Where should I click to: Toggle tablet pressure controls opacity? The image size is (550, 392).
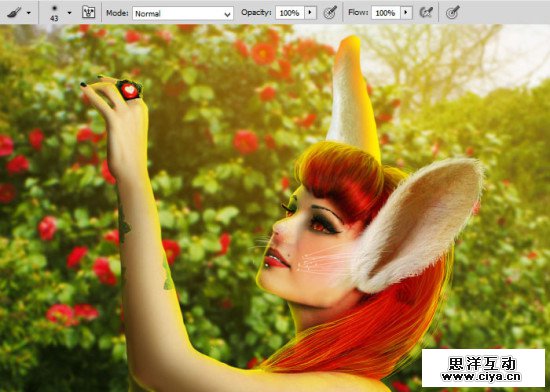click(x=330, y=13)
